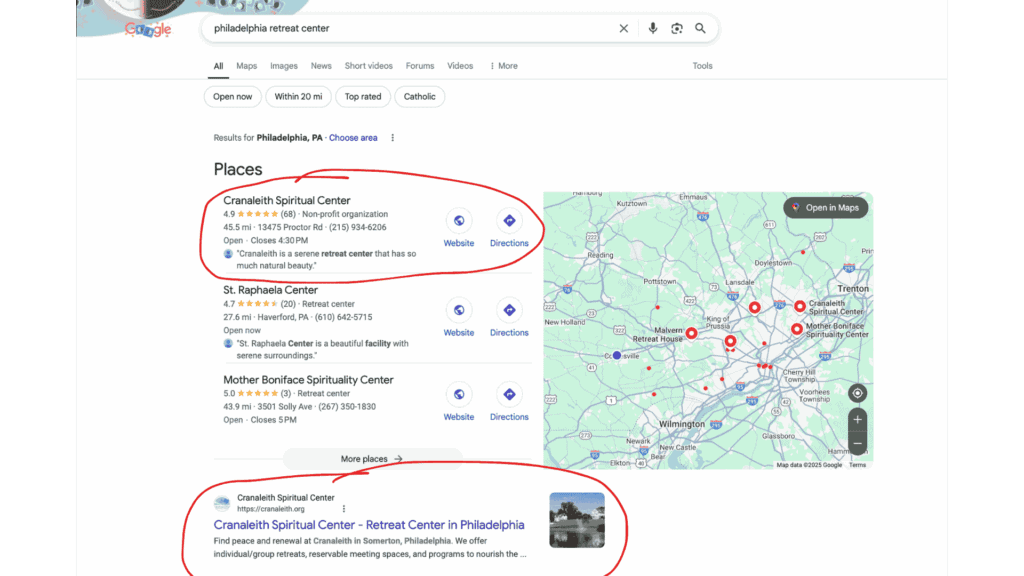The image size is (1024, 576).
Task: Click the map Terms link
Action: 857,465
